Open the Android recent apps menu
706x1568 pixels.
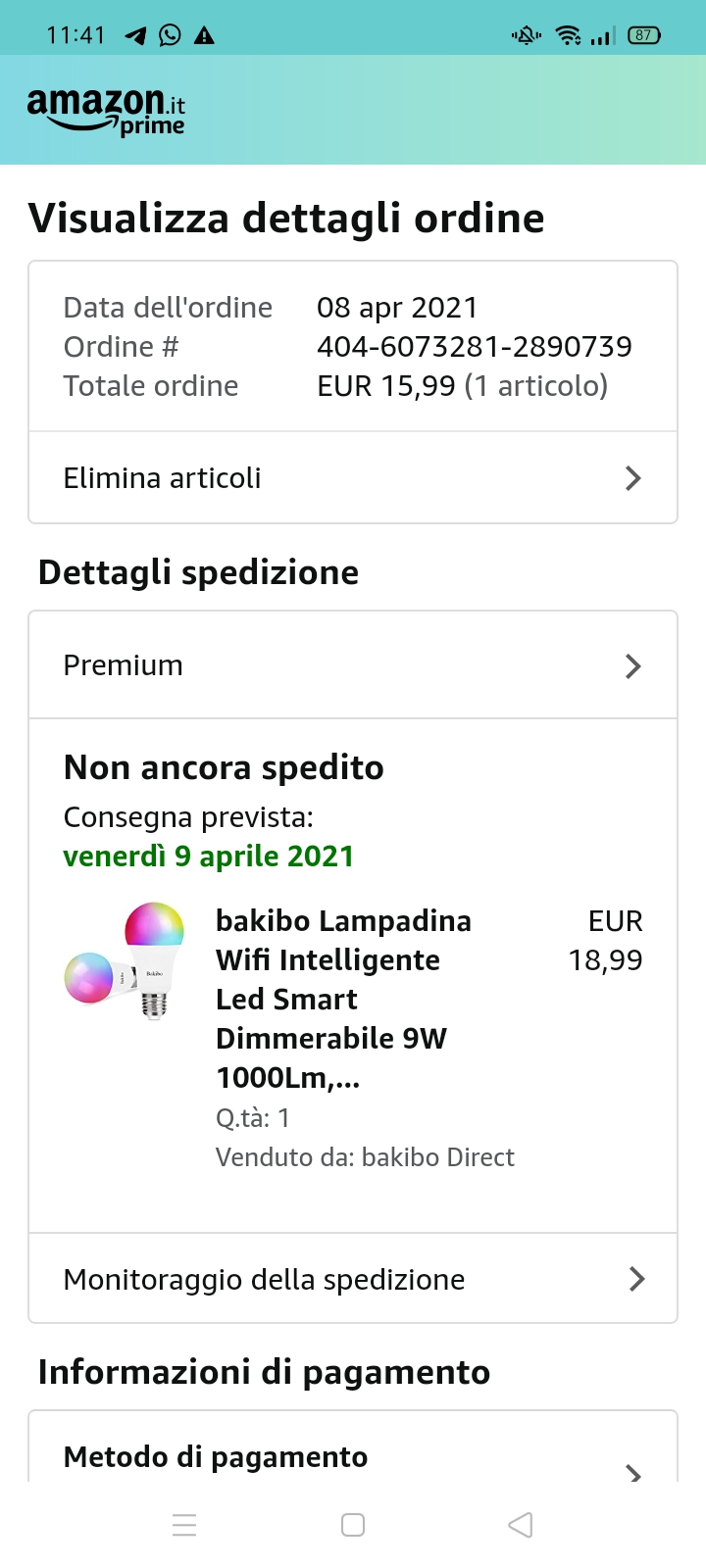[184, 1525]
